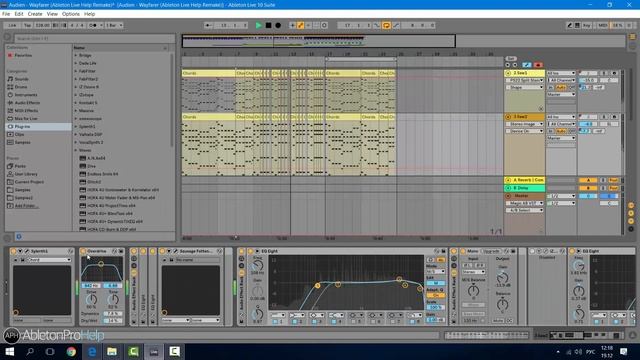Open Key map mode
This screenshot has width=640, height=360.
pos(587,25)
